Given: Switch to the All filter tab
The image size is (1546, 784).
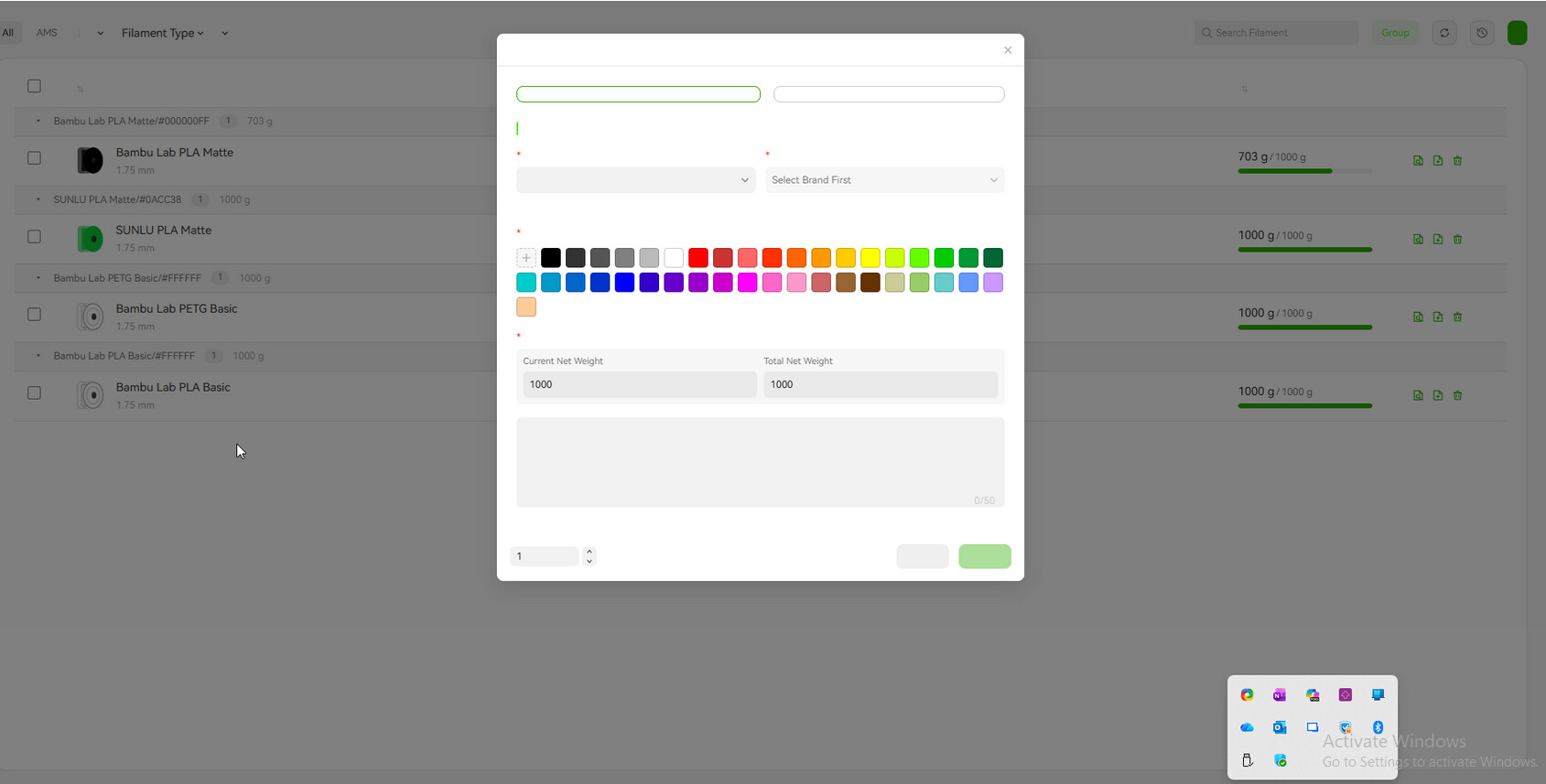Looking at the screenshot, I should [8, 33].
